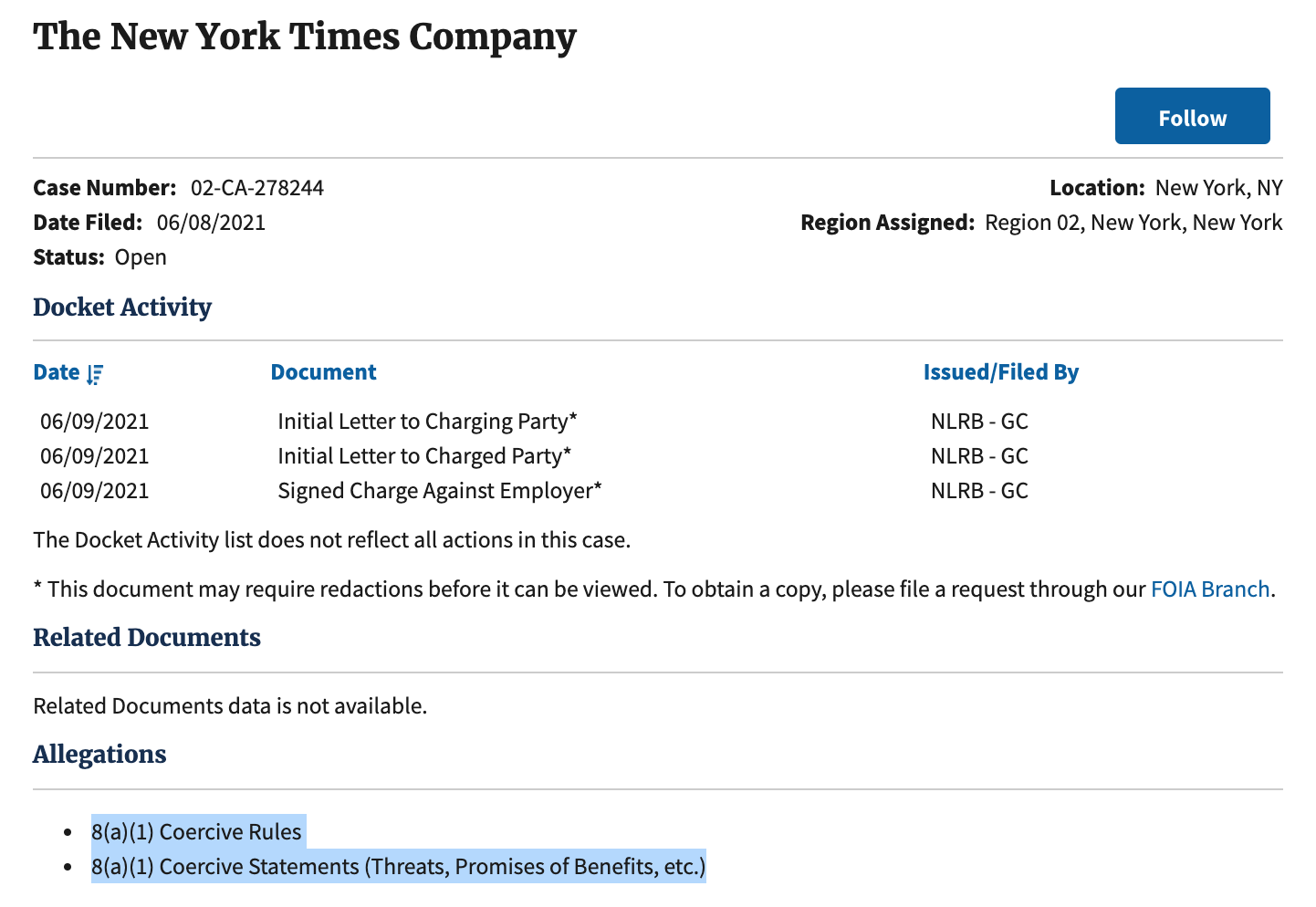Click the Date Filed value 06/08/2021
The width and height of the screenshot is (1316, 907).
(211, 223)
